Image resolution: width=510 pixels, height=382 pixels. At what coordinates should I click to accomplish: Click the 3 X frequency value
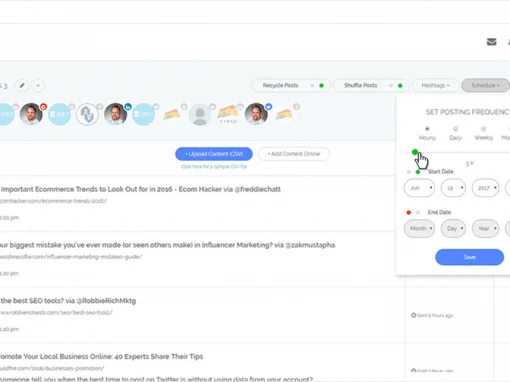point(470,163)
